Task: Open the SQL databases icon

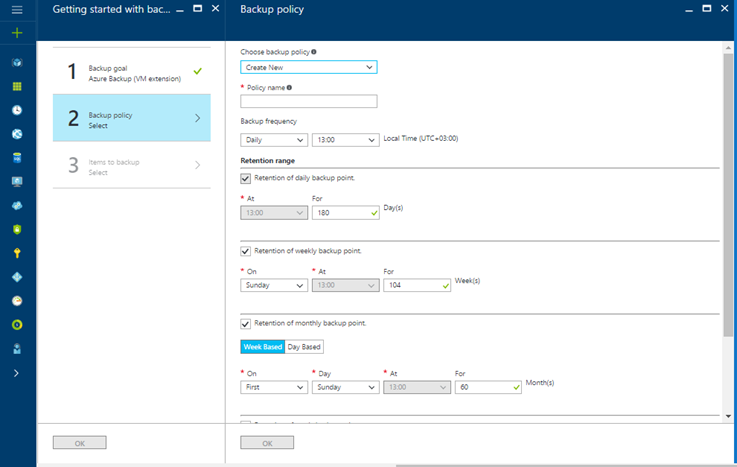Action: coord(17,158)
